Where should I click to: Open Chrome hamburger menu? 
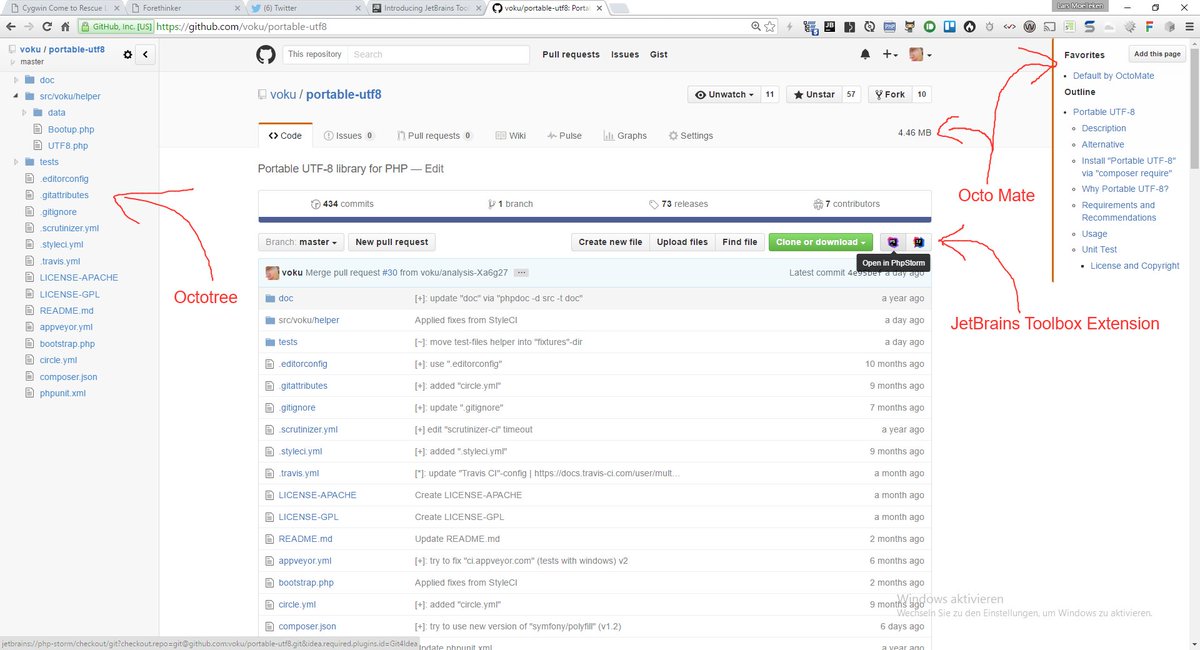1190,27
